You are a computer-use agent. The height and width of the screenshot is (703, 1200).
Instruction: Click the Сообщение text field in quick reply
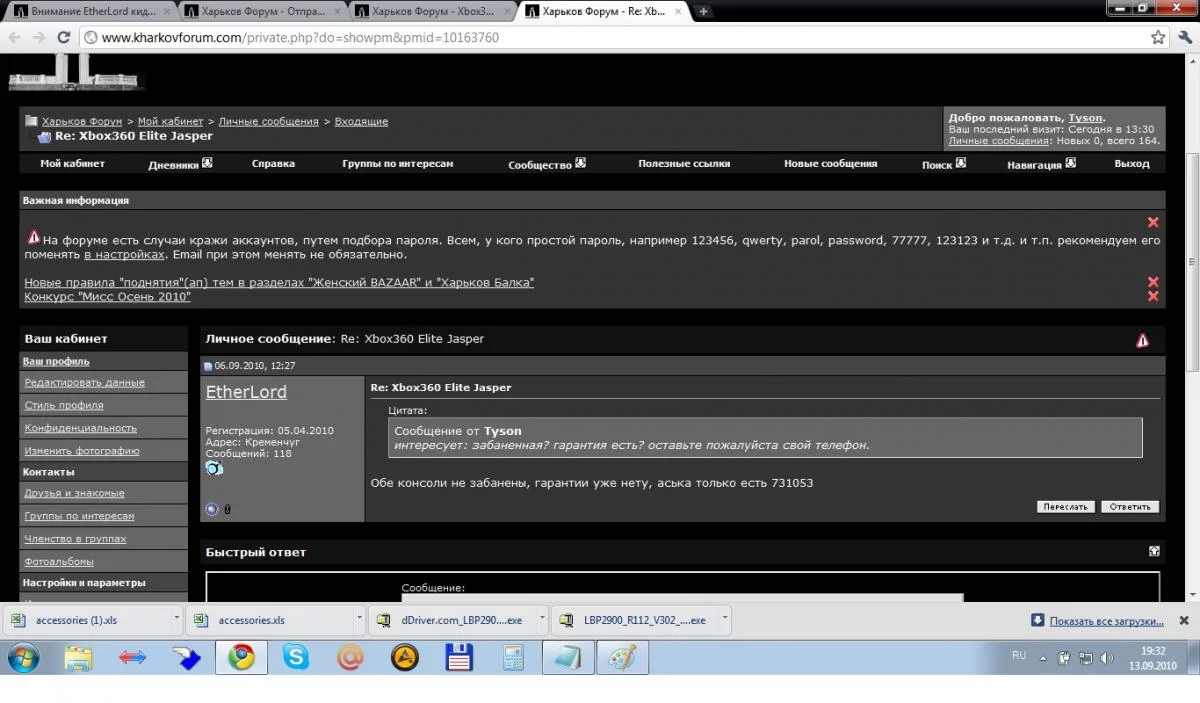pos(682,597)
